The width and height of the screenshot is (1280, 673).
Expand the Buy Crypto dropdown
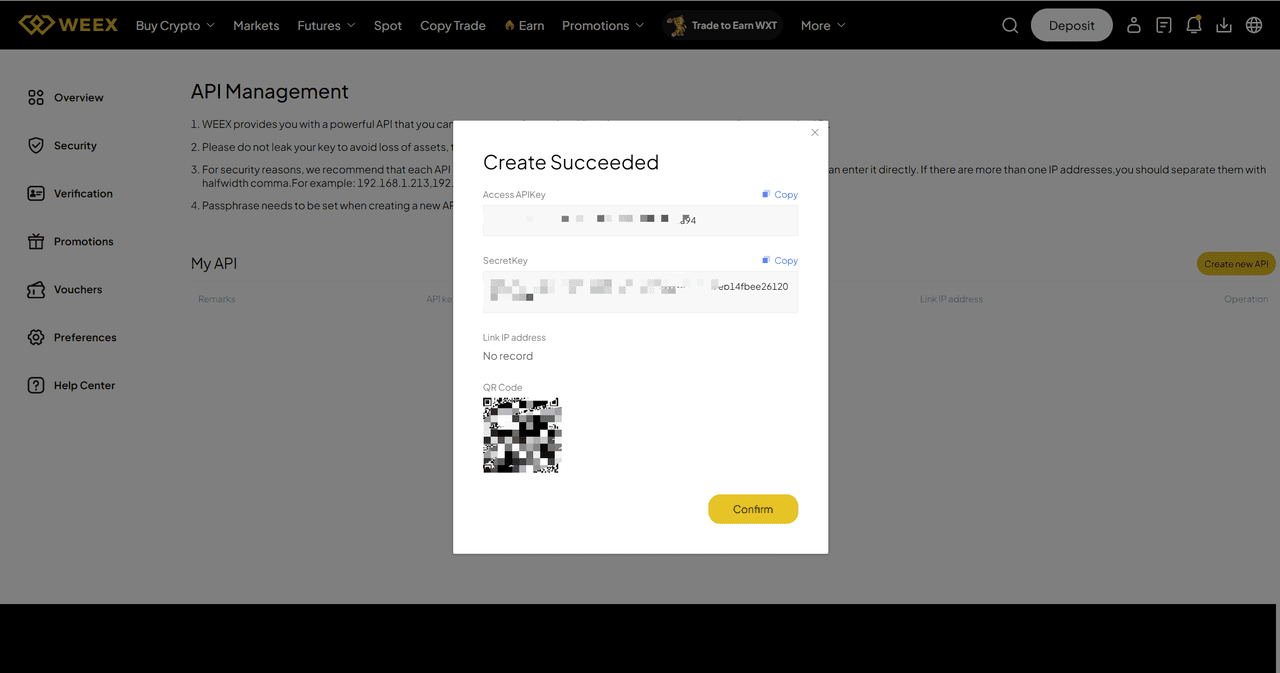click(x=175, y=25)
